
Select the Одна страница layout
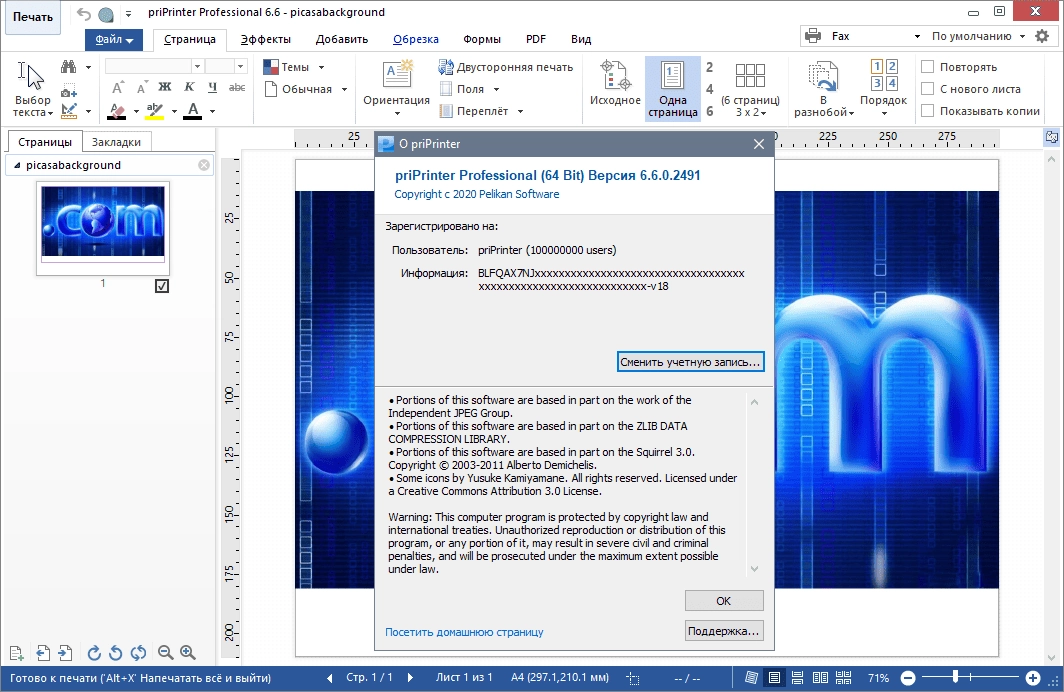(672, 89)
